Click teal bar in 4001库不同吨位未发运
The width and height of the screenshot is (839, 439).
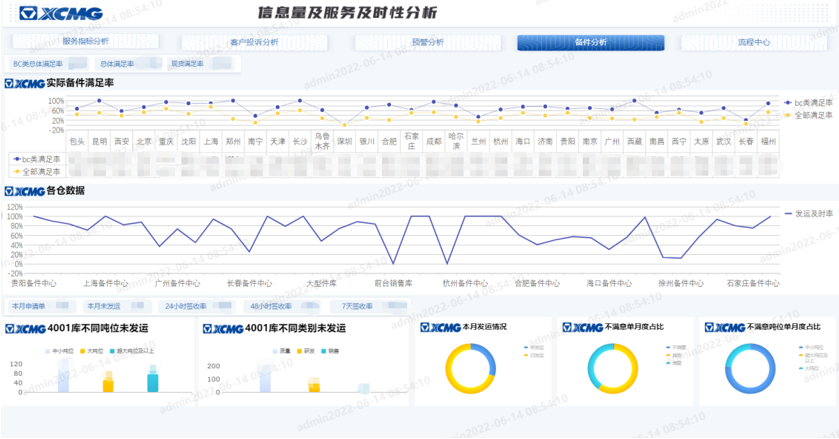(152, 382)
